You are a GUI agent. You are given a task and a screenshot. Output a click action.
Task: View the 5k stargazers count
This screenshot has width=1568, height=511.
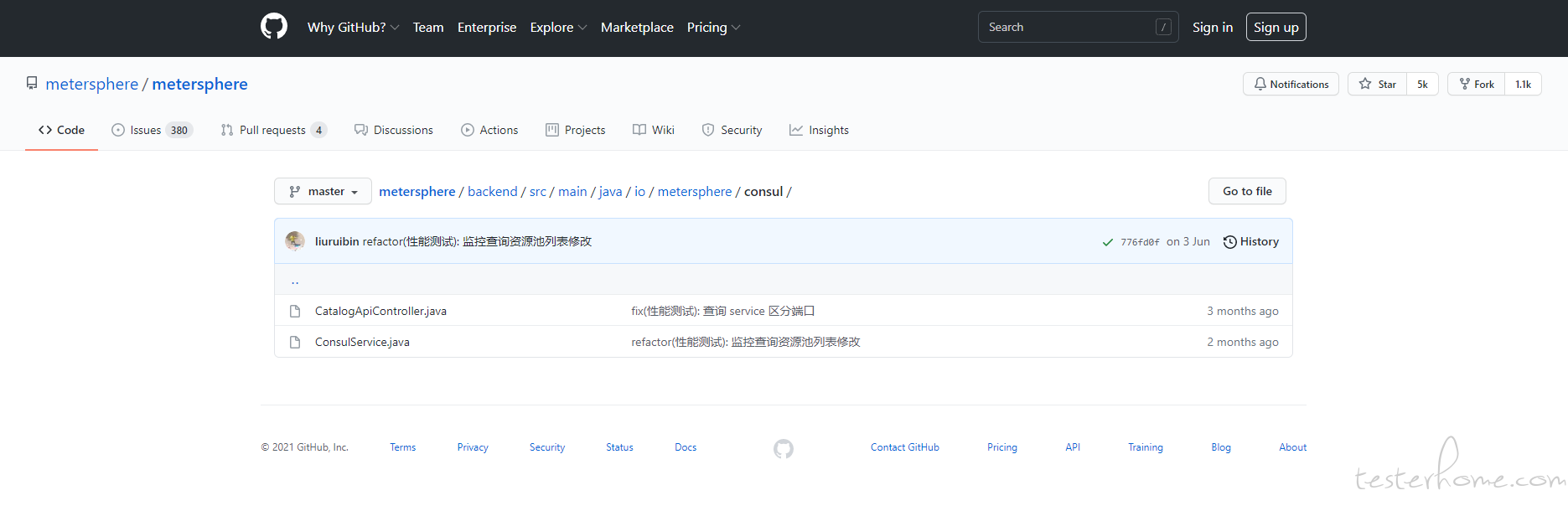(x=1422, y=84)
